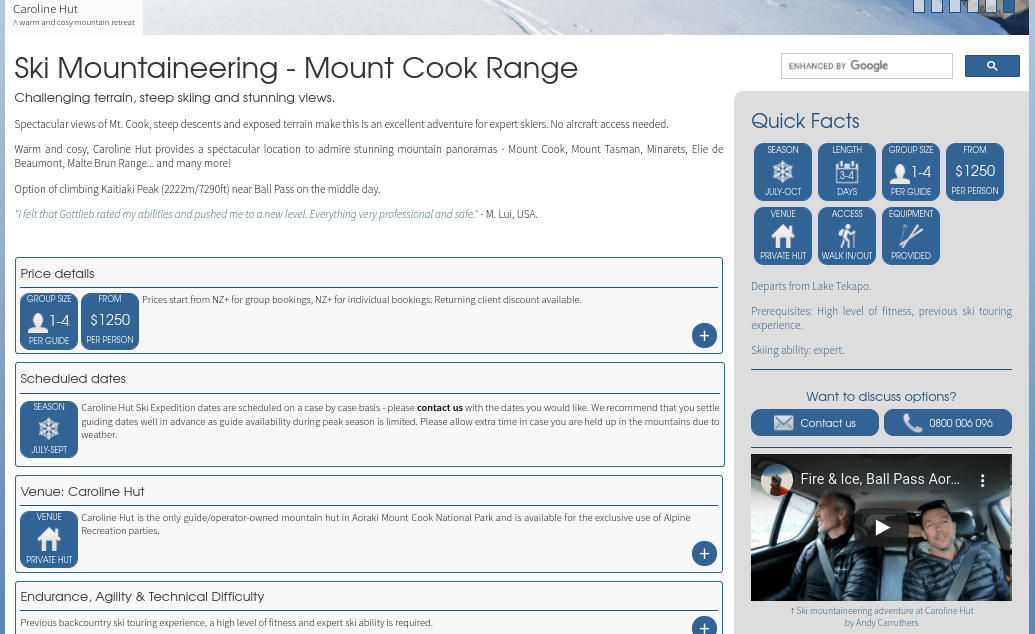
Task: Click the Prerequisites fitness text
Action: (881, 318)
